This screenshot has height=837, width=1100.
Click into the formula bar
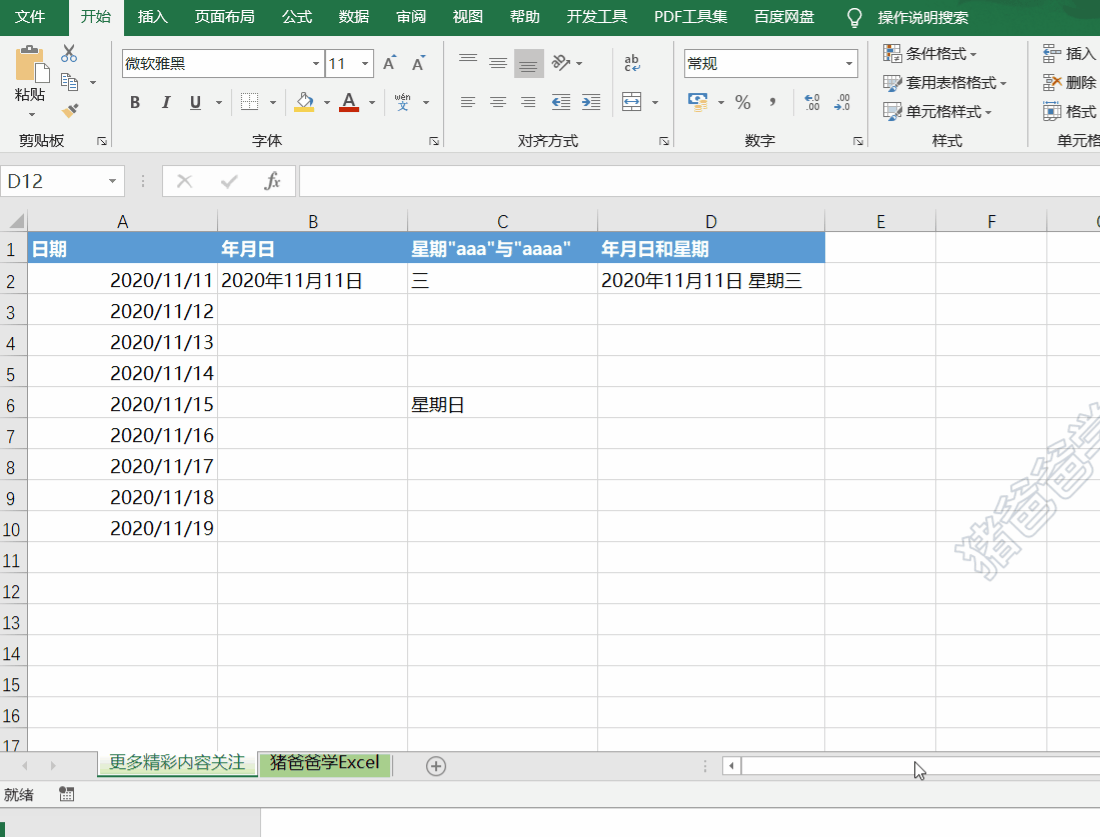pos(699,182)
